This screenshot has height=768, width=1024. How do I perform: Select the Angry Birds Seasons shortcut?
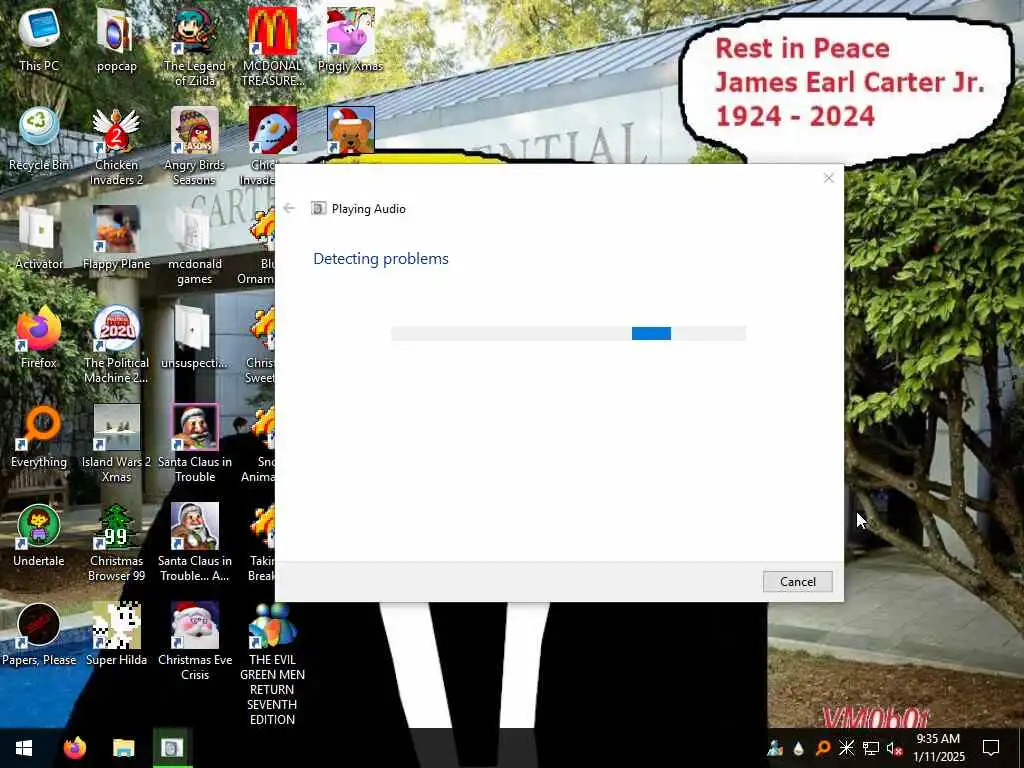point(195,146)
